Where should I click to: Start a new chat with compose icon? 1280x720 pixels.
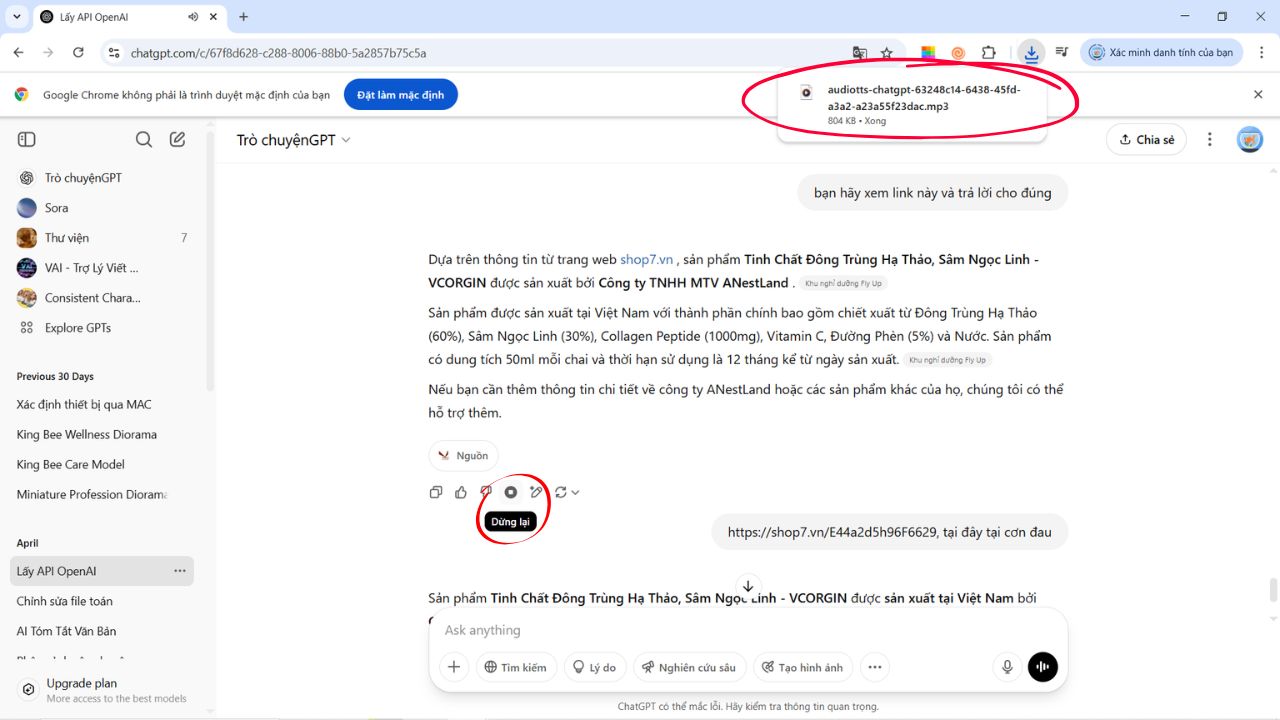coord(178,140)
